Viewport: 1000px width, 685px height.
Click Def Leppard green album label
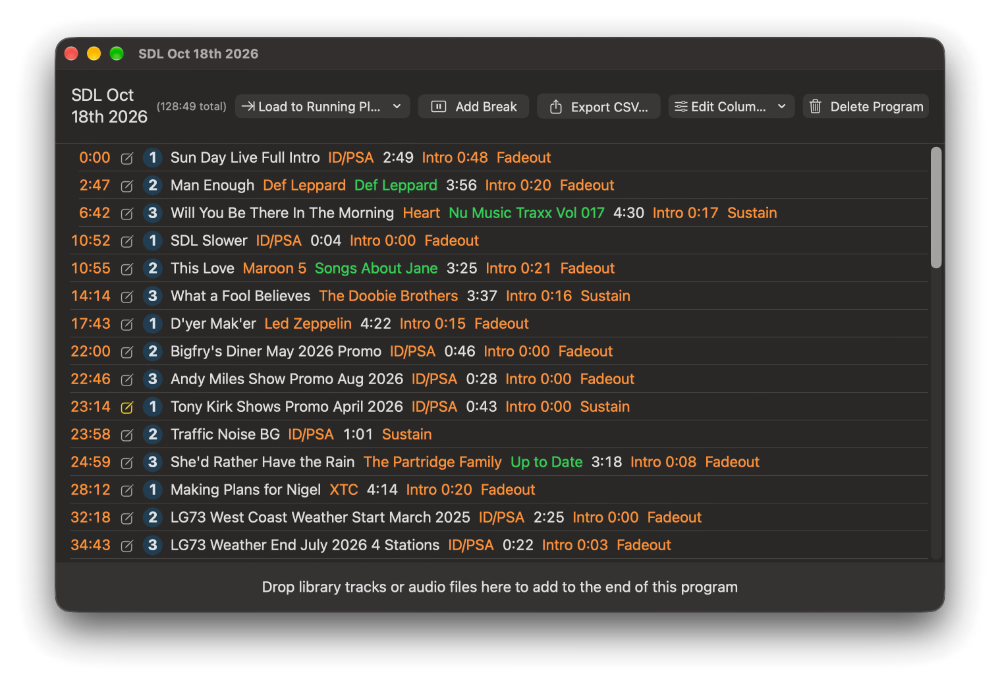[x=396, y=185]
